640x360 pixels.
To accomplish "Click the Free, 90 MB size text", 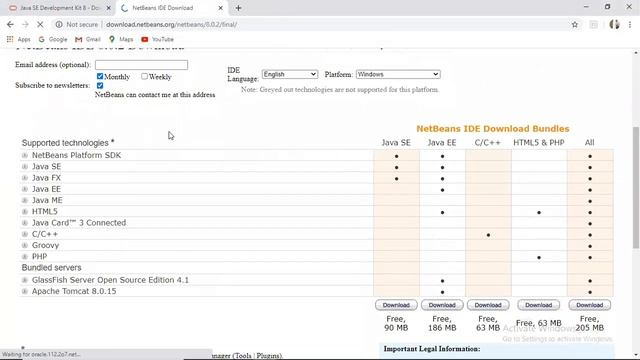I will coord(396,323).
